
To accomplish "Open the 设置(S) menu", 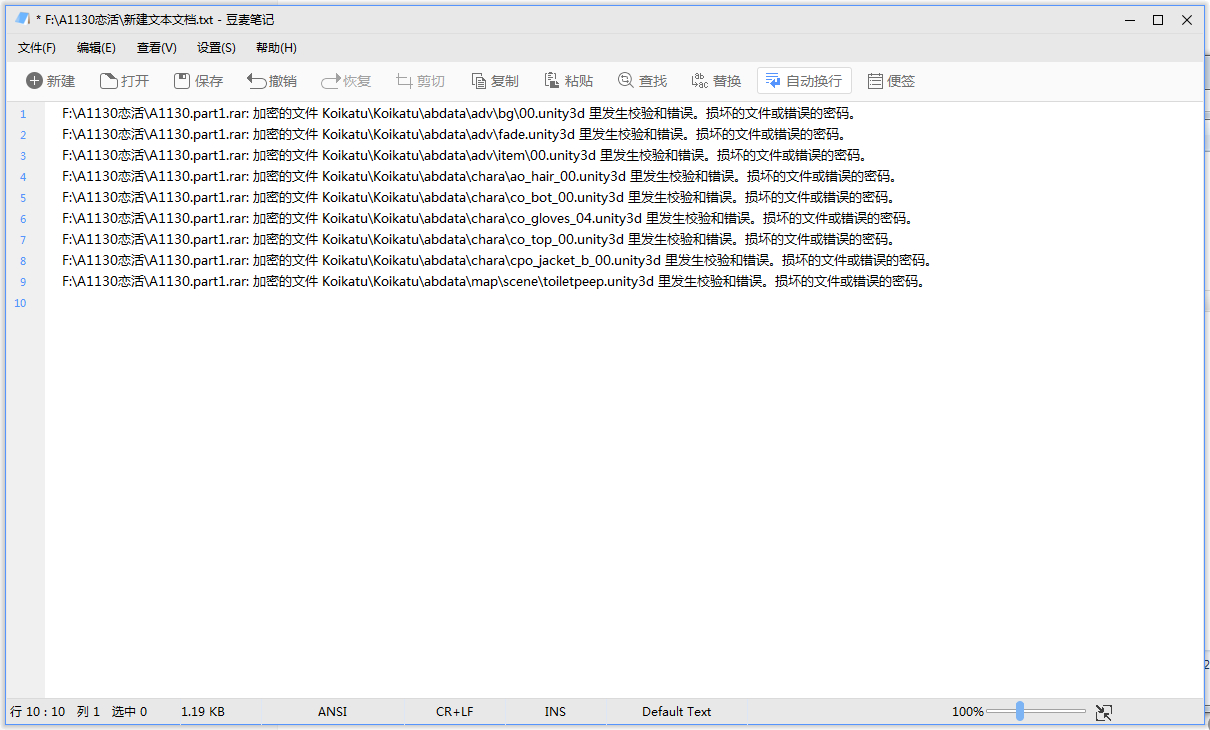I will pos(216,48).
